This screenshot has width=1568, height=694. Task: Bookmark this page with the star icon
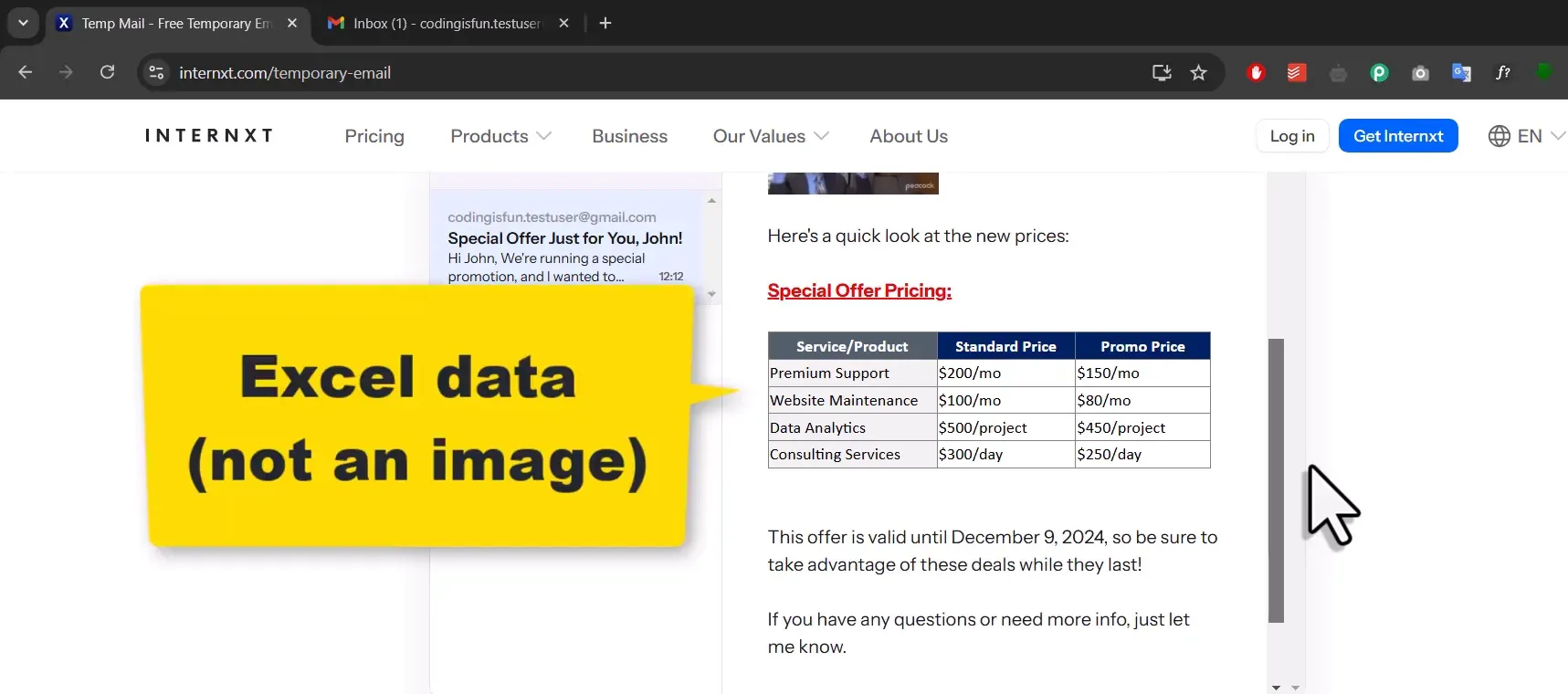(x=1199, y=73)
